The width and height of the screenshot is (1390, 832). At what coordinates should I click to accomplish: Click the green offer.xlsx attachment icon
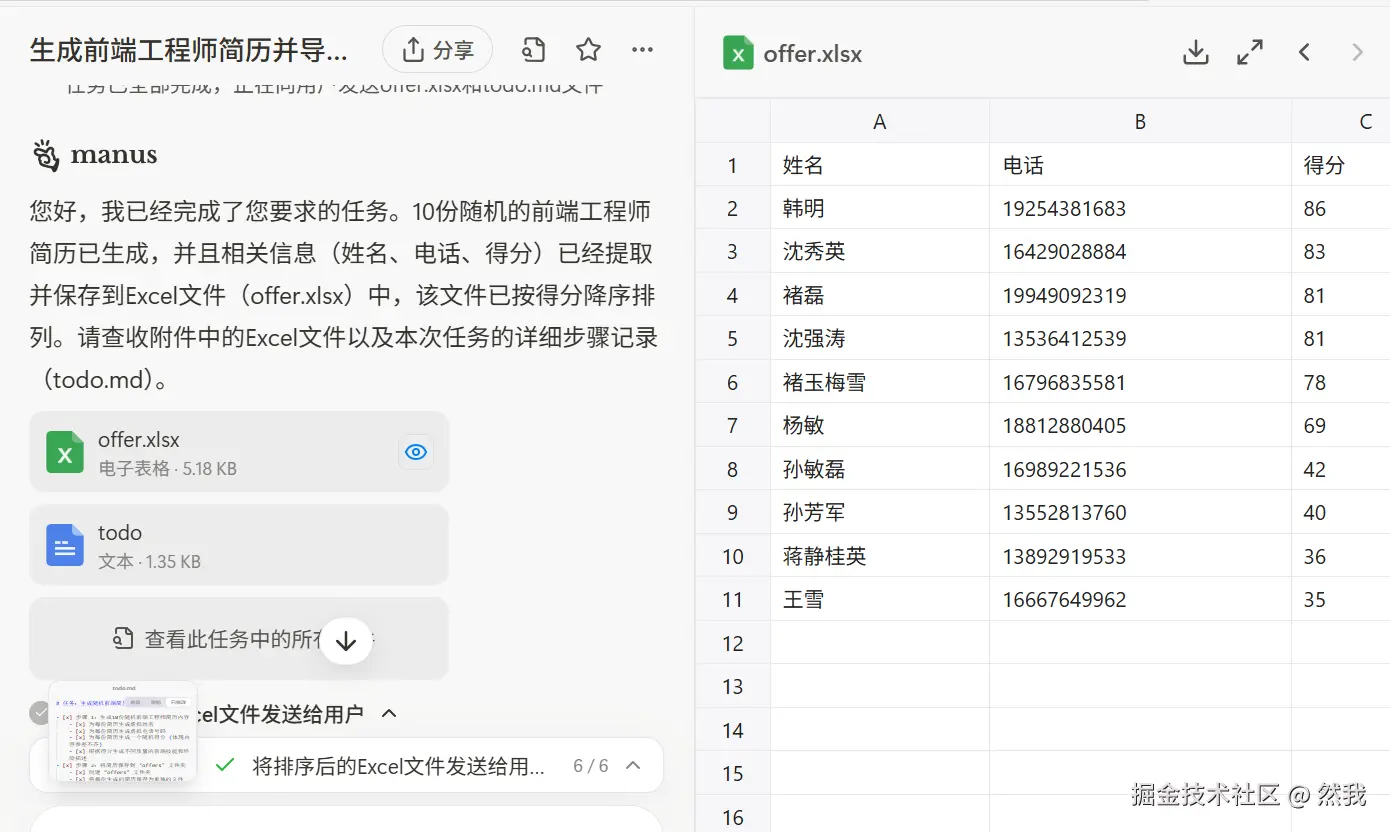[x=65, y=452]
